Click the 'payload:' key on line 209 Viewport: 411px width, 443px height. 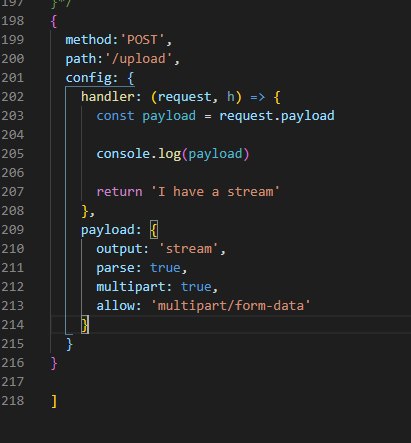point(111,230)
